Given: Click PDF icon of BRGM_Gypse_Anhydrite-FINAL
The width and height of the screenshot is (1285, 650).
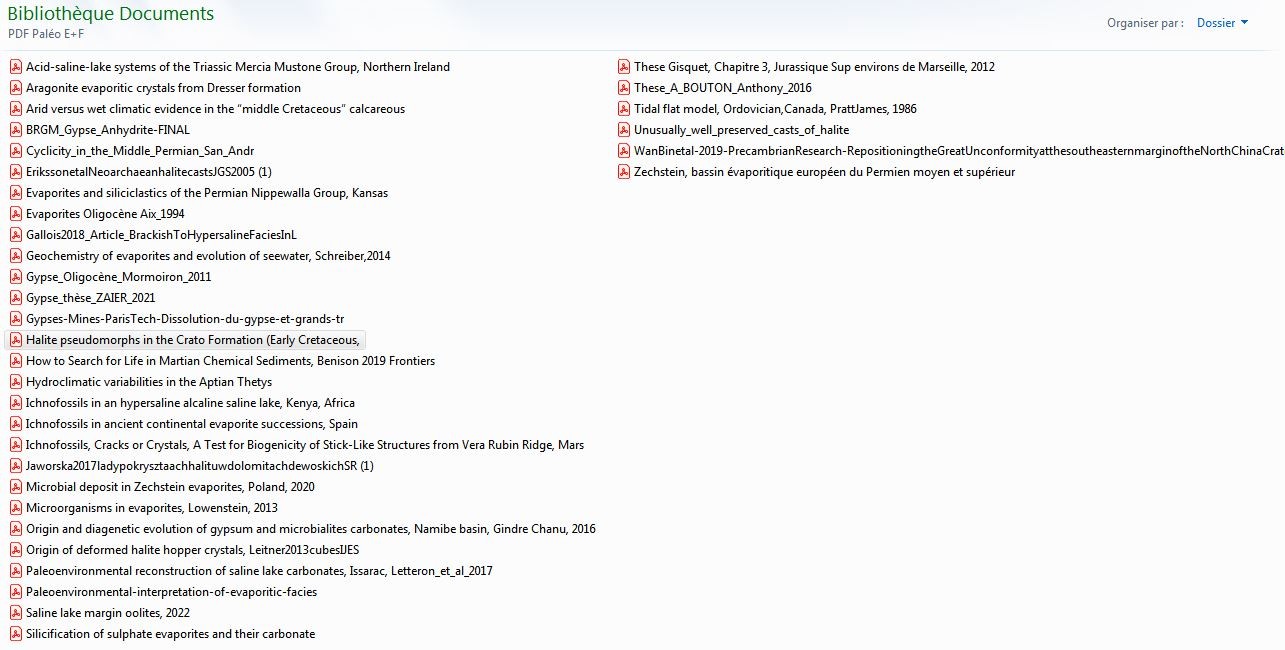Looking at the screenshot, I should (x=16, y=130).
